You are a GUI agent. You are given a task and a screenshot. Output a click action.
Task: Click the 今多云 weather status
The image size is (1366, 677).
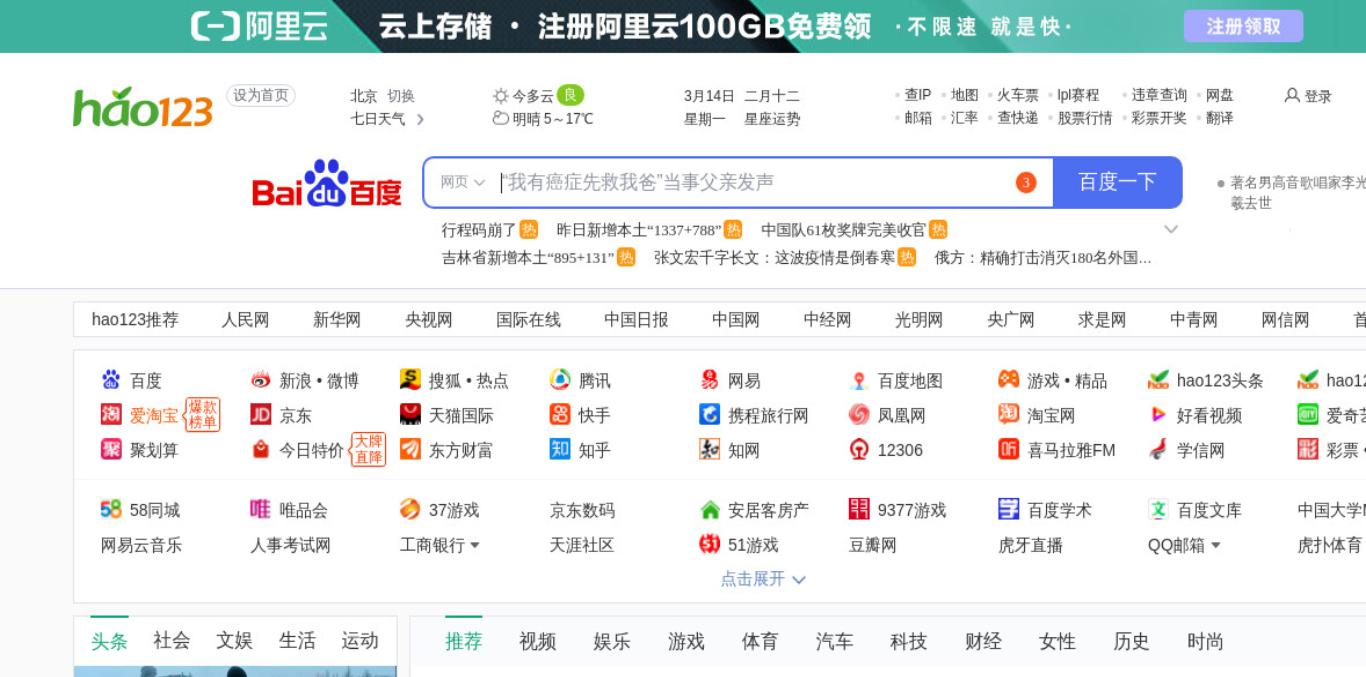(533, 96)
